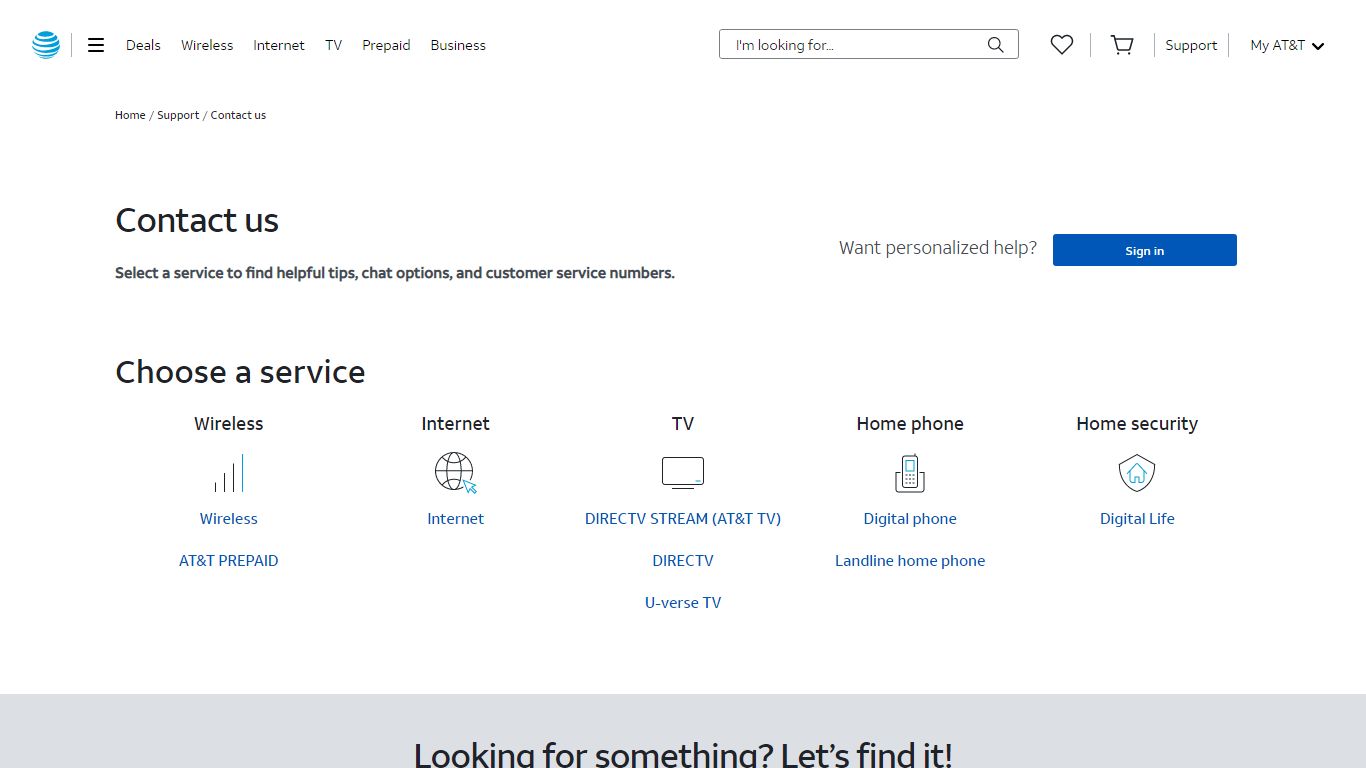The image size is (1366, 768).
Task: Click the Wireless signal bars icon
Action: pos(229,473)
